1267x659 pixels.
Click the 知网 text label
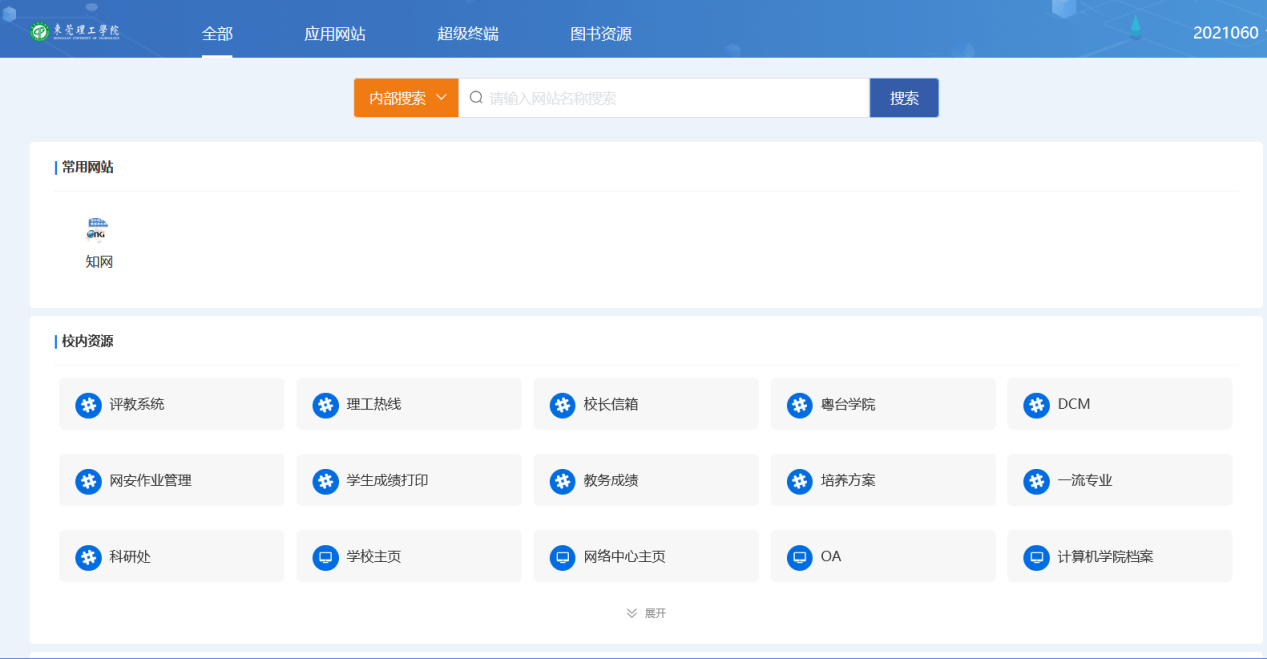[x=99, y=262]
